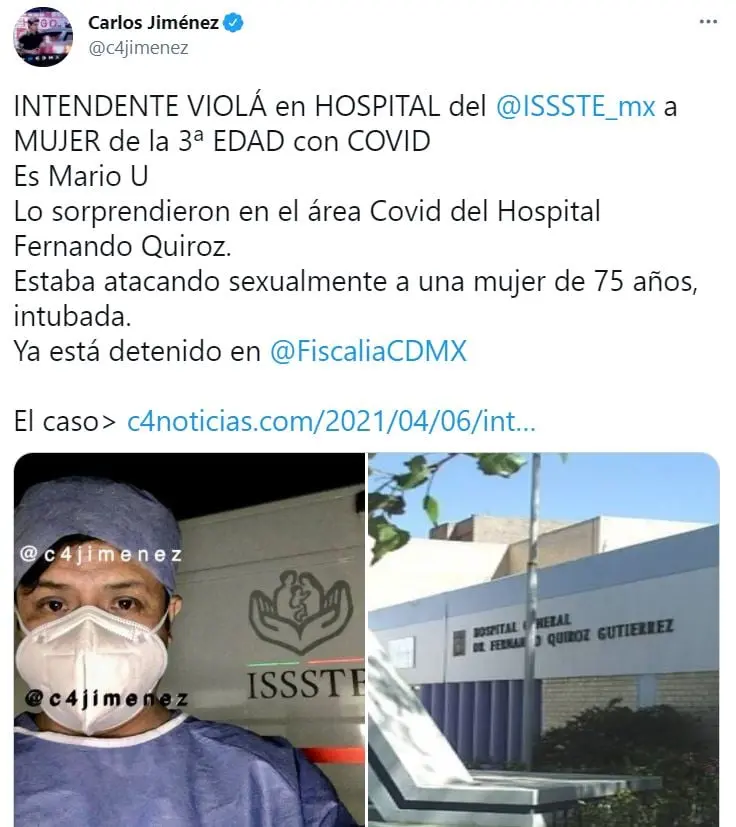Screen dimensions: 736x827
Task: Click the ISSSTE lettering on the vehicle
Action: (x=306, y=684)
